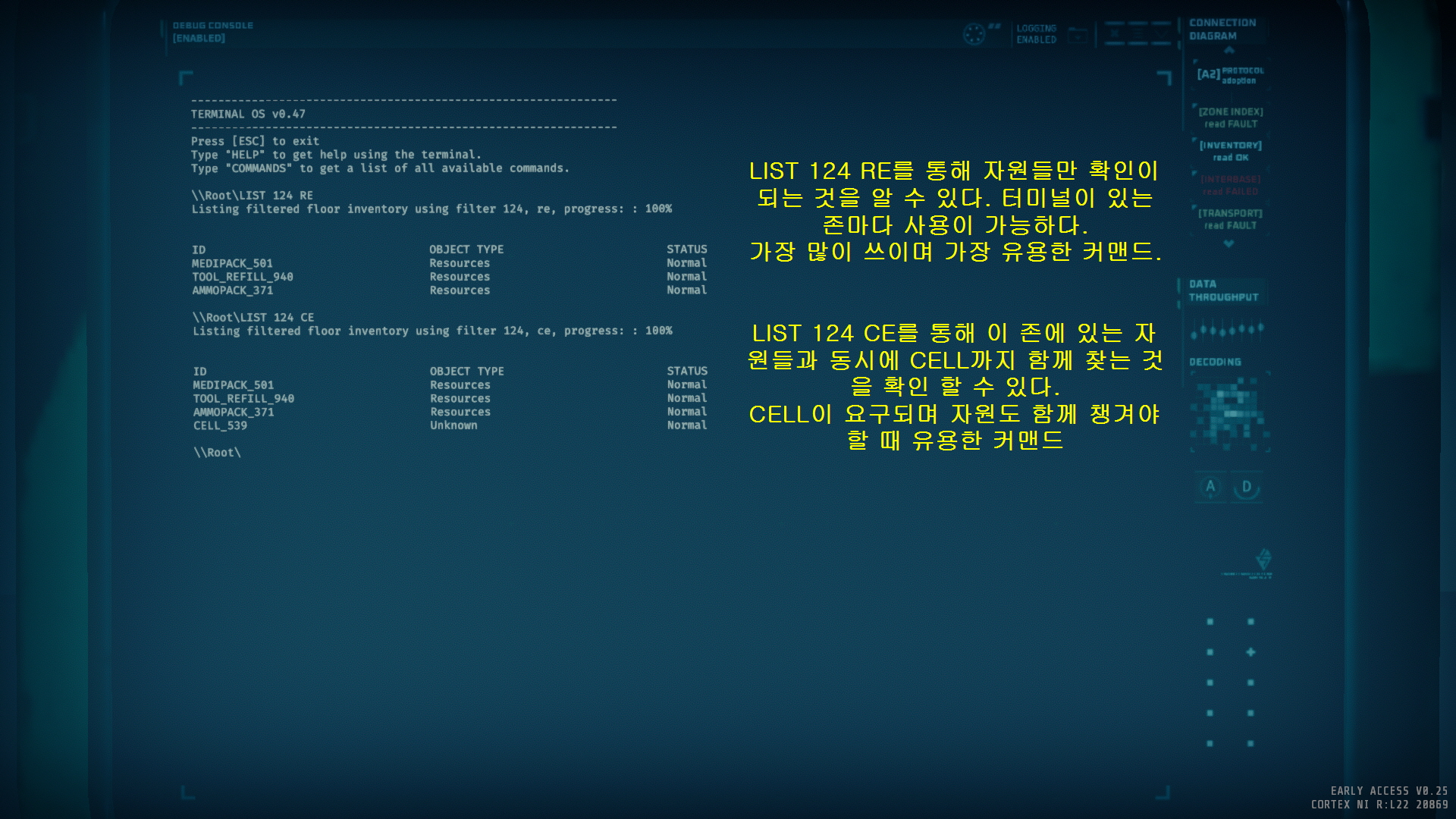Click the diamond emblem logo on right panel
The width and height of the screenshot is (1456, 819).
tap(1263, 560)
